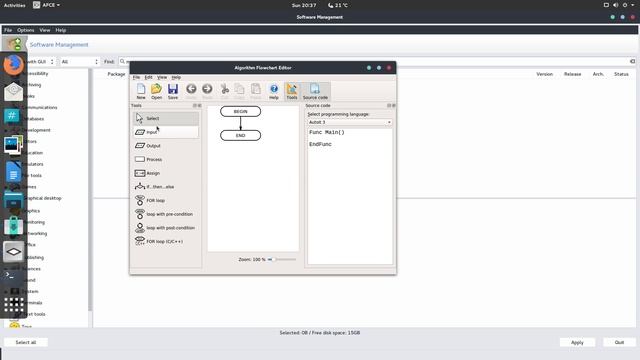Pick the Input block tool
This screenshot has height=360, width=640.
click(166, 132)
